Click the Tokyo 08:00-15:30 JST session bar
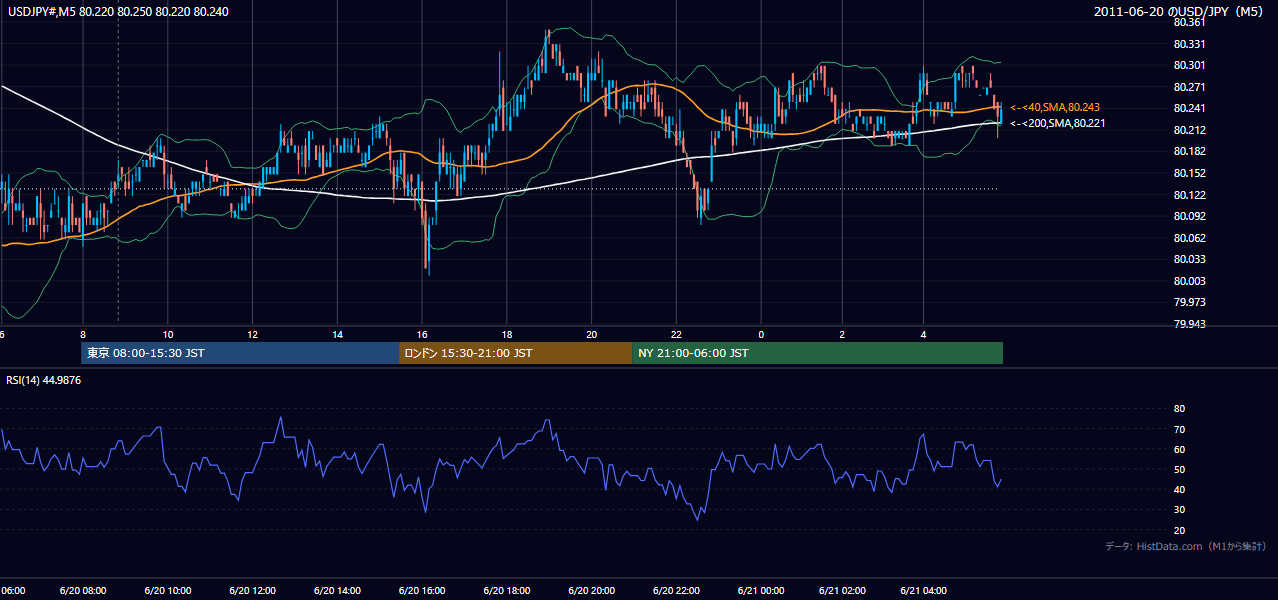The image size is (1278, 600). pos(240,353)
